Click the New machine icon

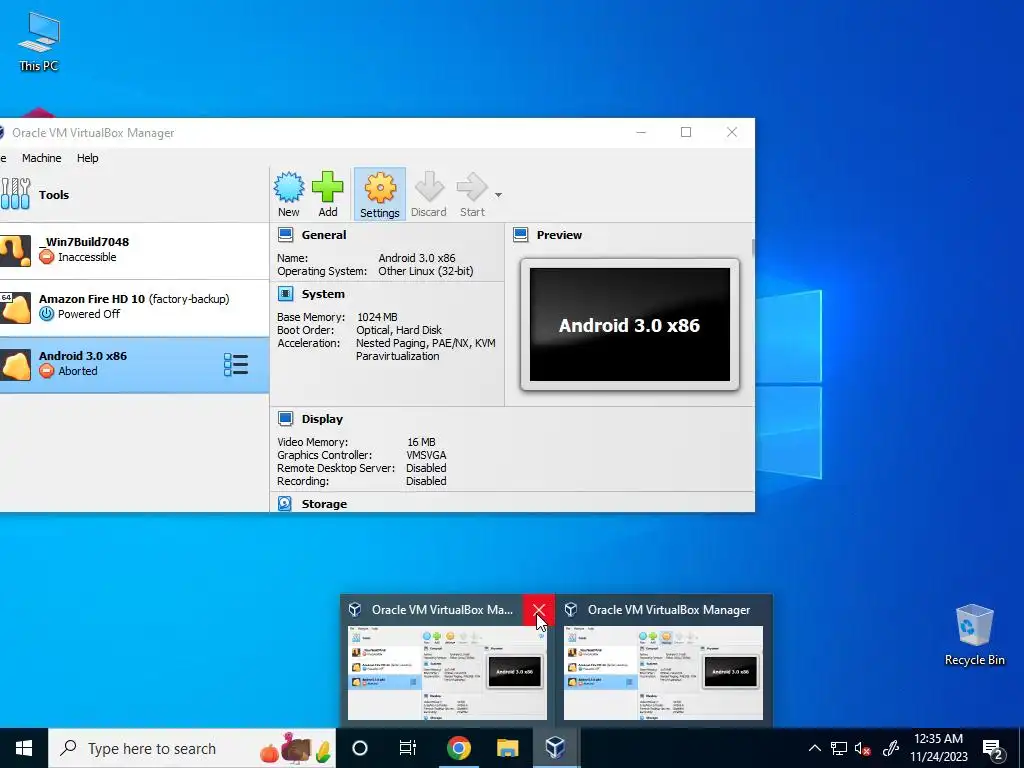click(289, 187)
